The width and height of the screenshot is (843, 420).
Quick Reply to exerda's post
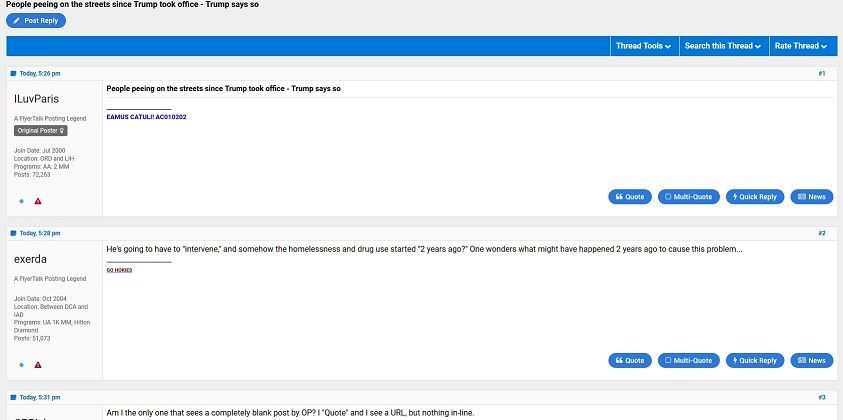(x=755, y=360)
